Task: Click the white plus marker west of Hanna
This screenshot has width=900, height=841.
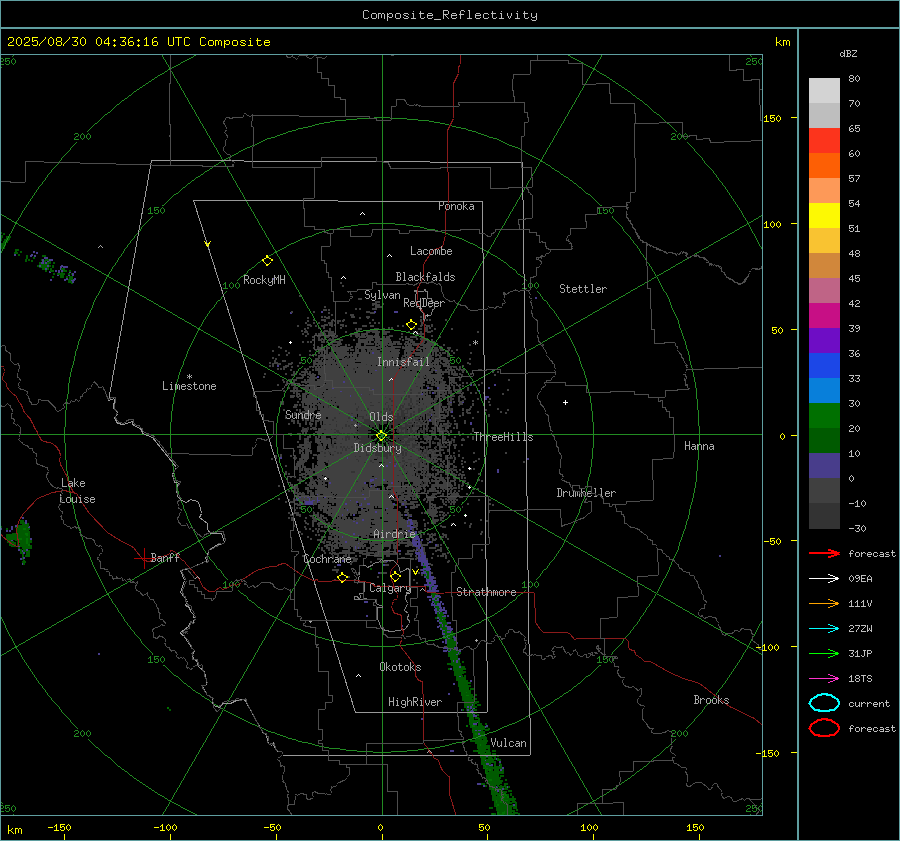Action: (x=565, y=402)
